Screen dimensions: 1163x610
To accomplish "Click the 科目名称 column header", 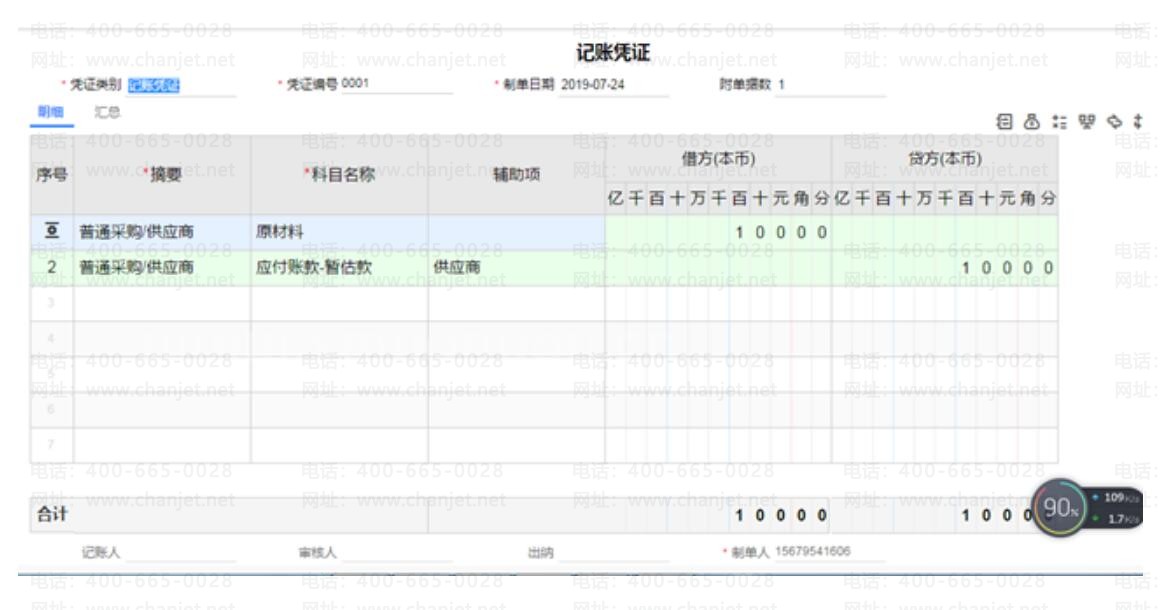I will click(339, 175).
